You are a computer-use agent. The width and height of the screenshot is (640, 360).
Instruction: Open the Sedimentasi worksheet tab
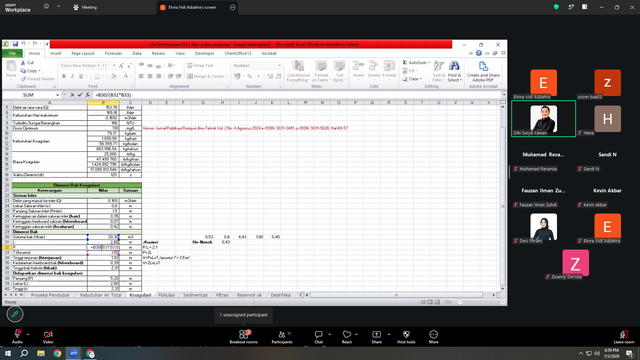click(195, 295)
